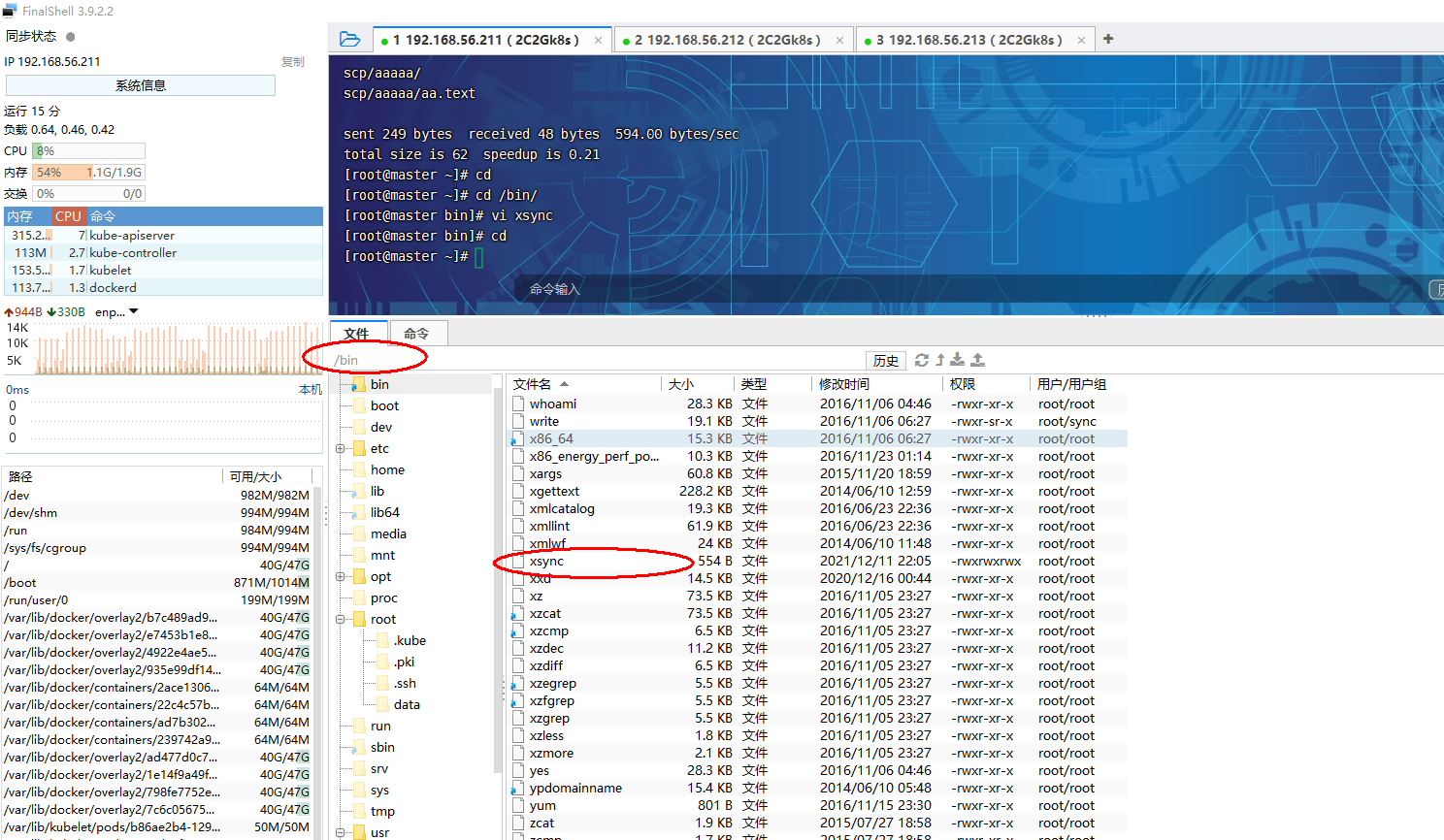This screenshot has height=840, width=1444.
Task: Click the opt folder icon in tree
Action: click(358, 576)
